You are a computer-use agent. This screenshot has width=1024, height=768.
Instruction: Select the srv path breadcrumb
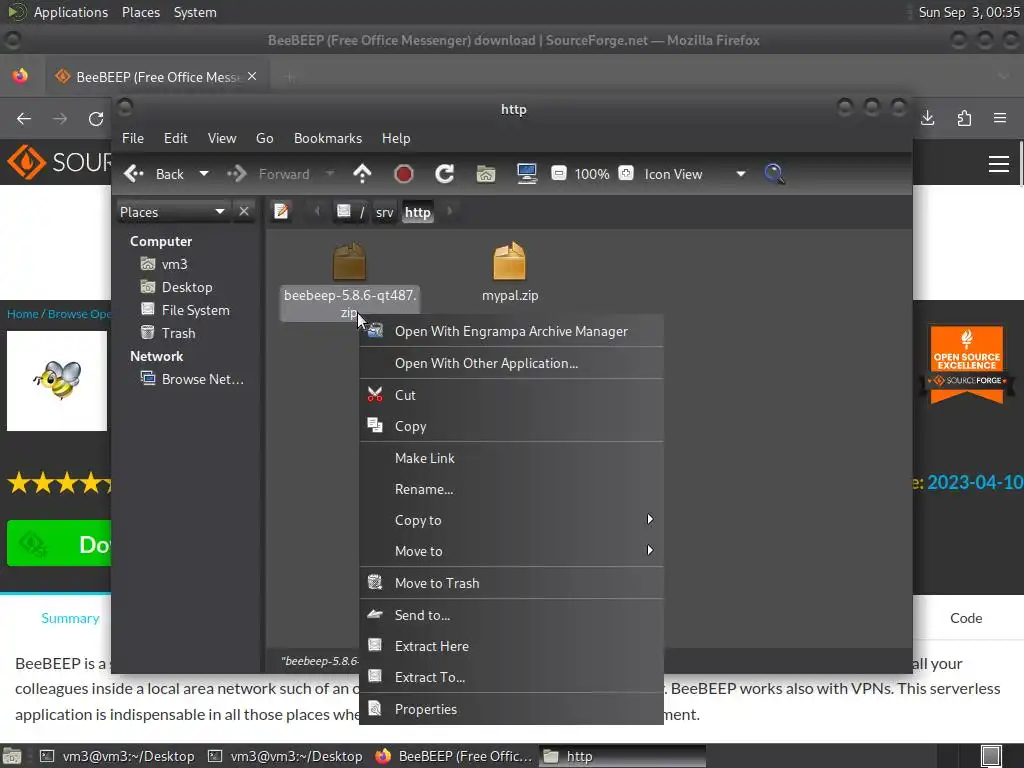pyautogui.click(x=385, y=212)
